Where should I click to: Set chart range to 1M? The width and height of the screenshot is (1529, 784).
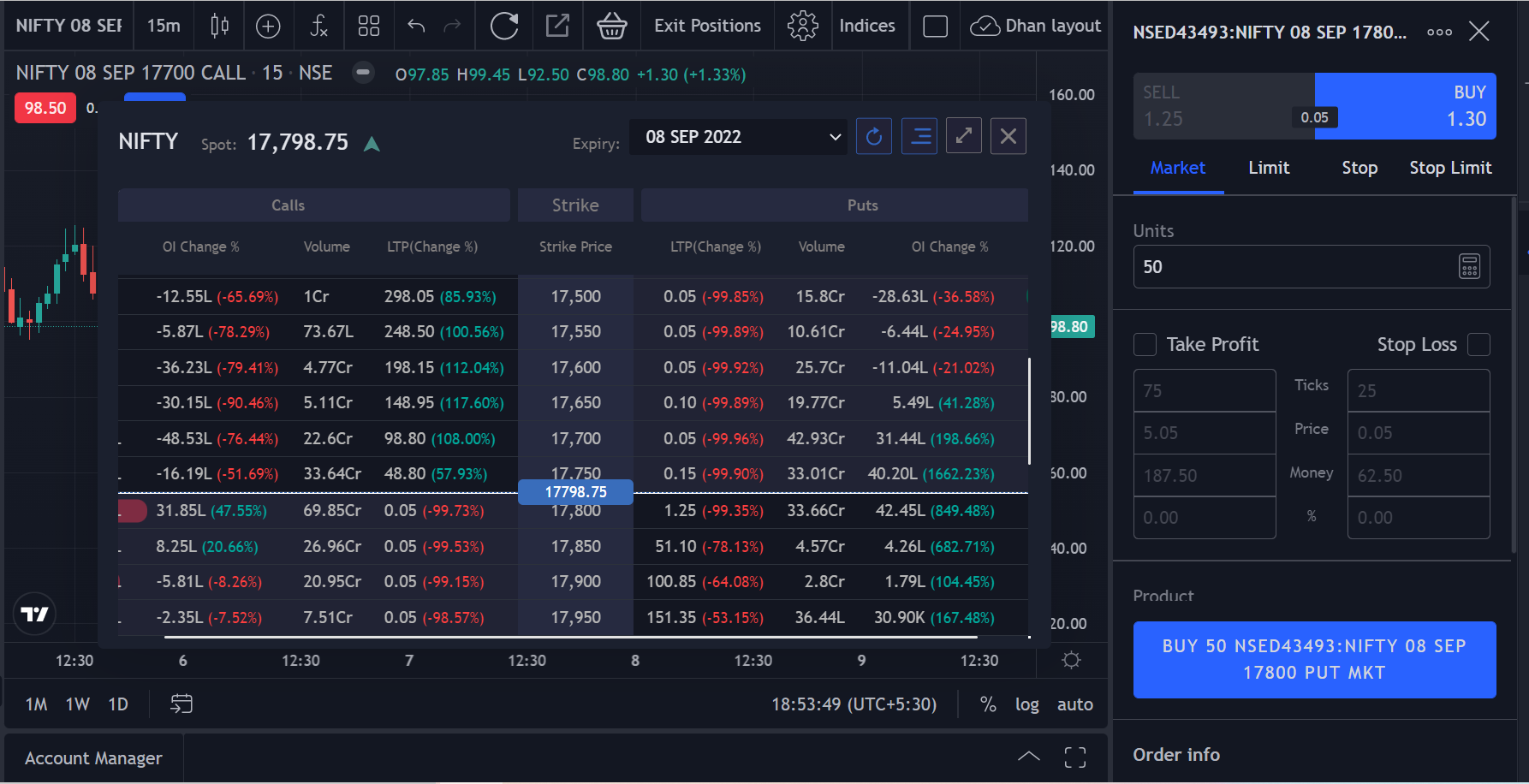[x=36, y=704]
